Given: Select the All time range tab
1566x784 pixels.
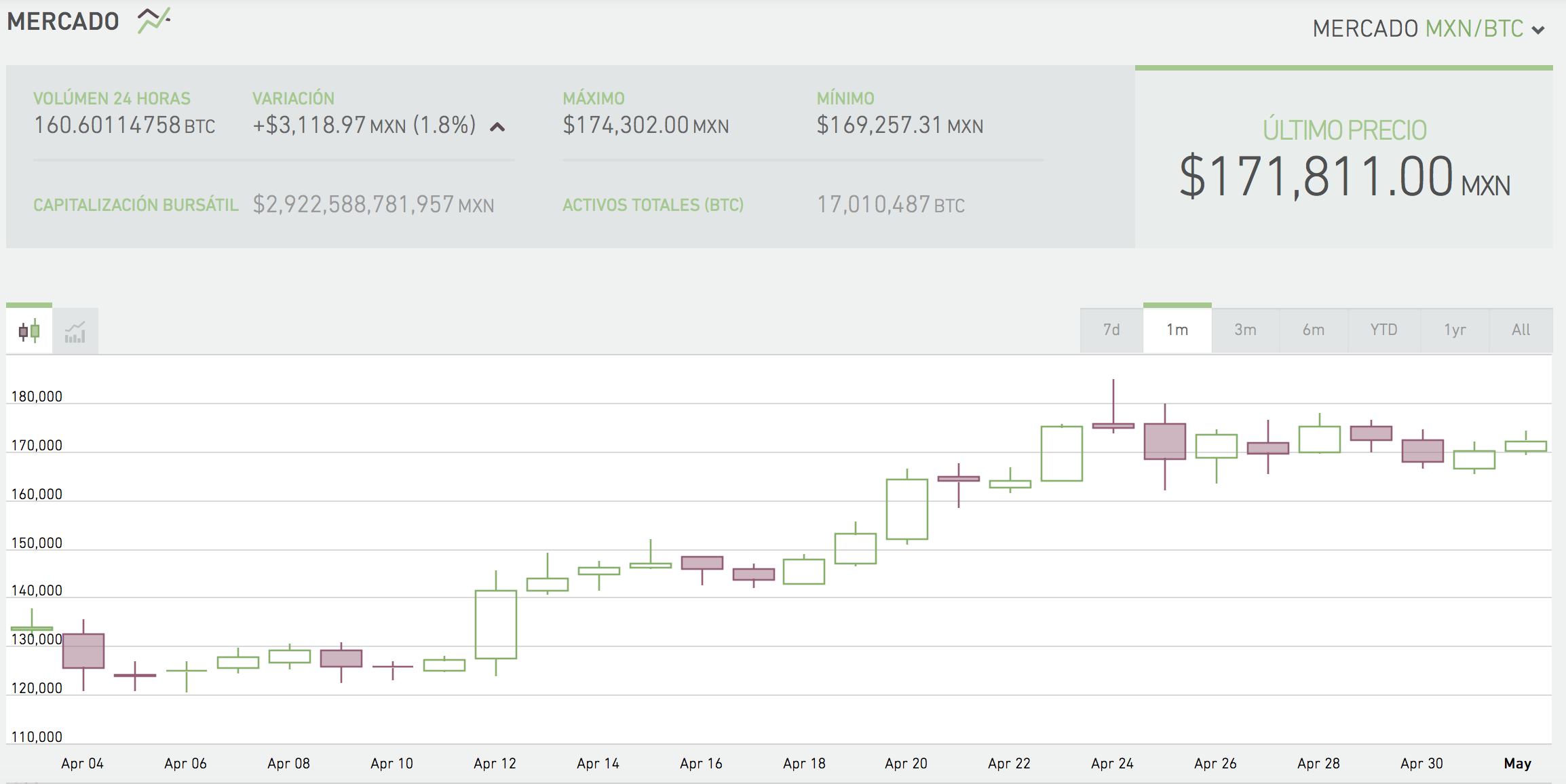Looking at the screenshot, I should (1521, 330).
